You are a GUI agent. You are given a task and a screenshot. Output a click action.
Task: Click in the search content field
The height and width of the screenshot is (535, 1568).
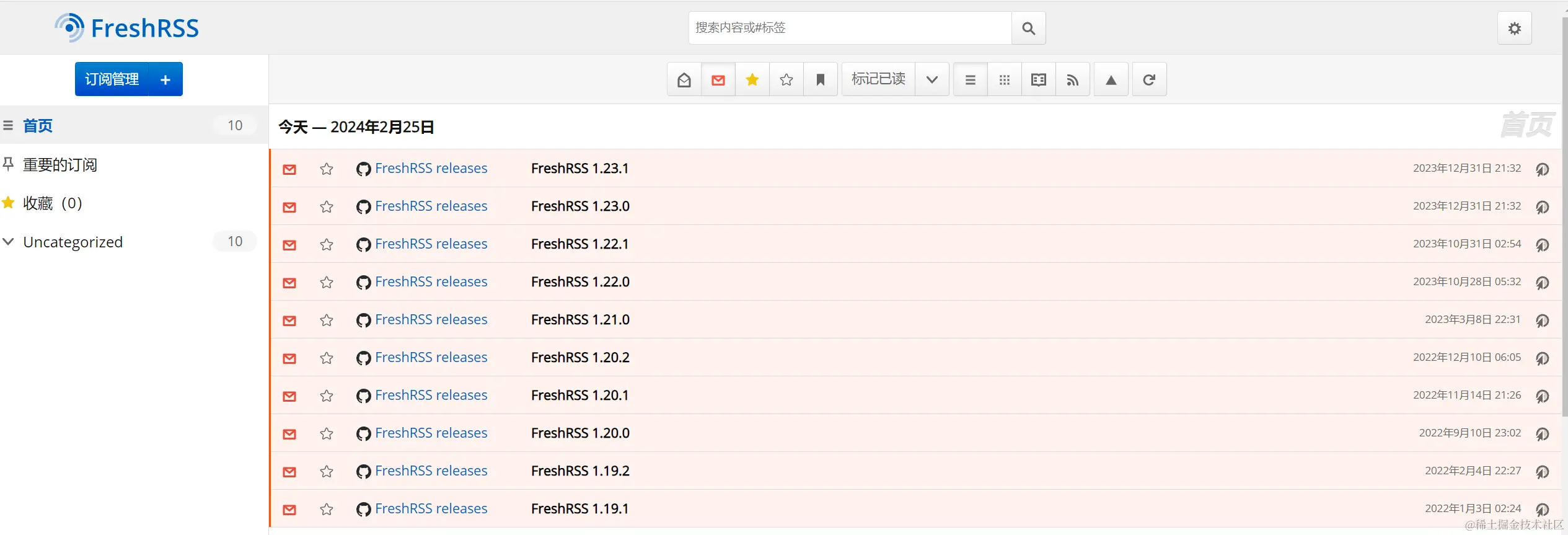[x=850, y=28]
